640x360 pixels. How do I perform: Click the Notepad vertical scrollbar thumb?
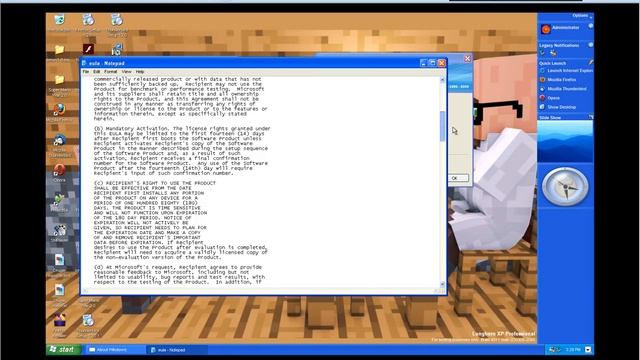[x=442, y=126]
